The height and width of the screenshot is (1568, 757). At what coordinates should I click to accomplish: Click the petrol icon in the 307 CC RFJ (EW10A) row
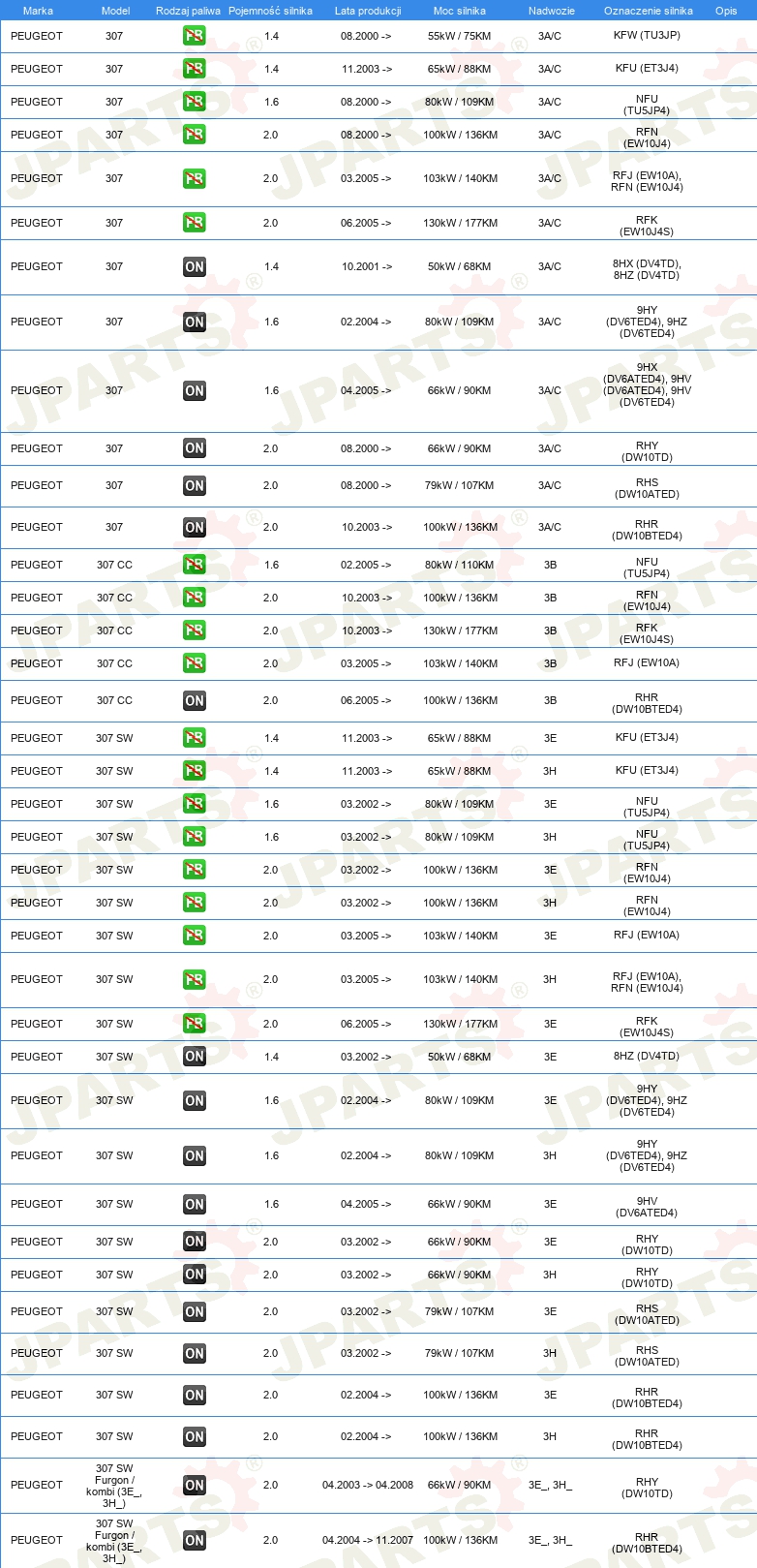click(195, 663)
